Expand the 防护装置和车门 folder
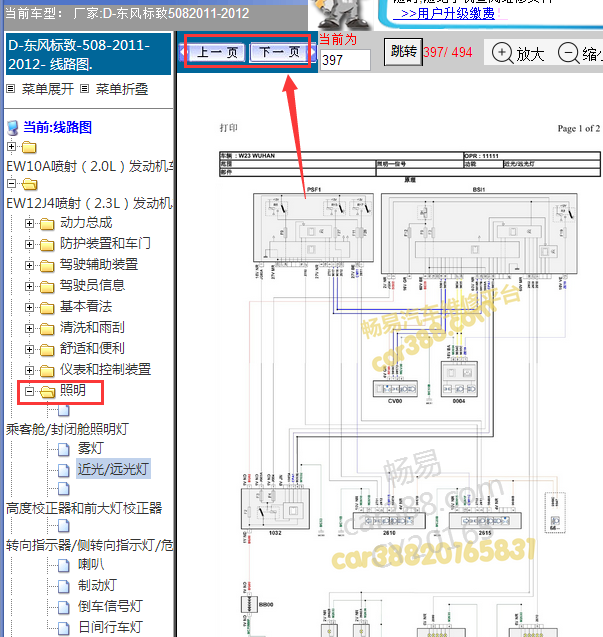 29,244
